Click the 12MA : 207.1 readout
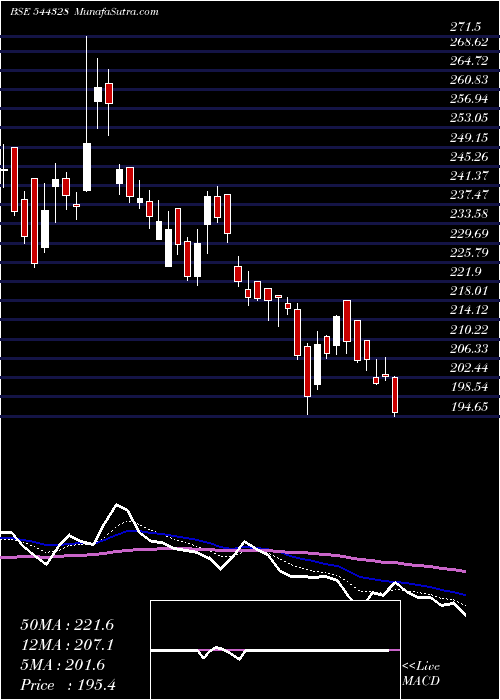500x700 pixels. pyautogui.click(x=67, y=645)
